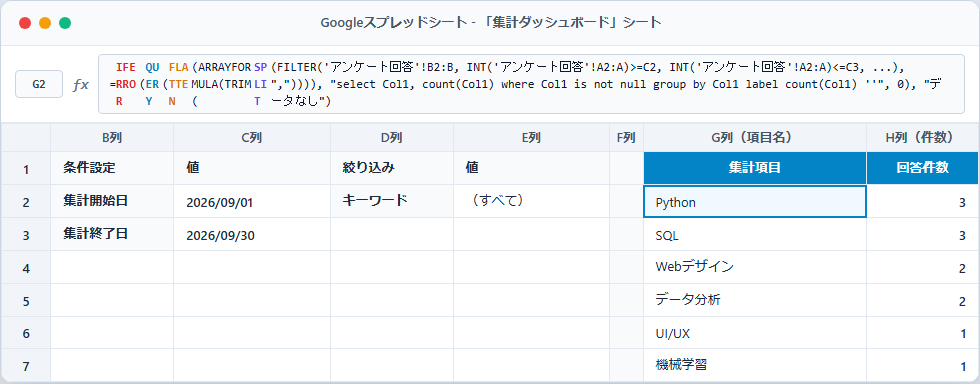Click the 機械学習 cell
The height and width of the screenshot is (384, 980).
pos(755,365)
